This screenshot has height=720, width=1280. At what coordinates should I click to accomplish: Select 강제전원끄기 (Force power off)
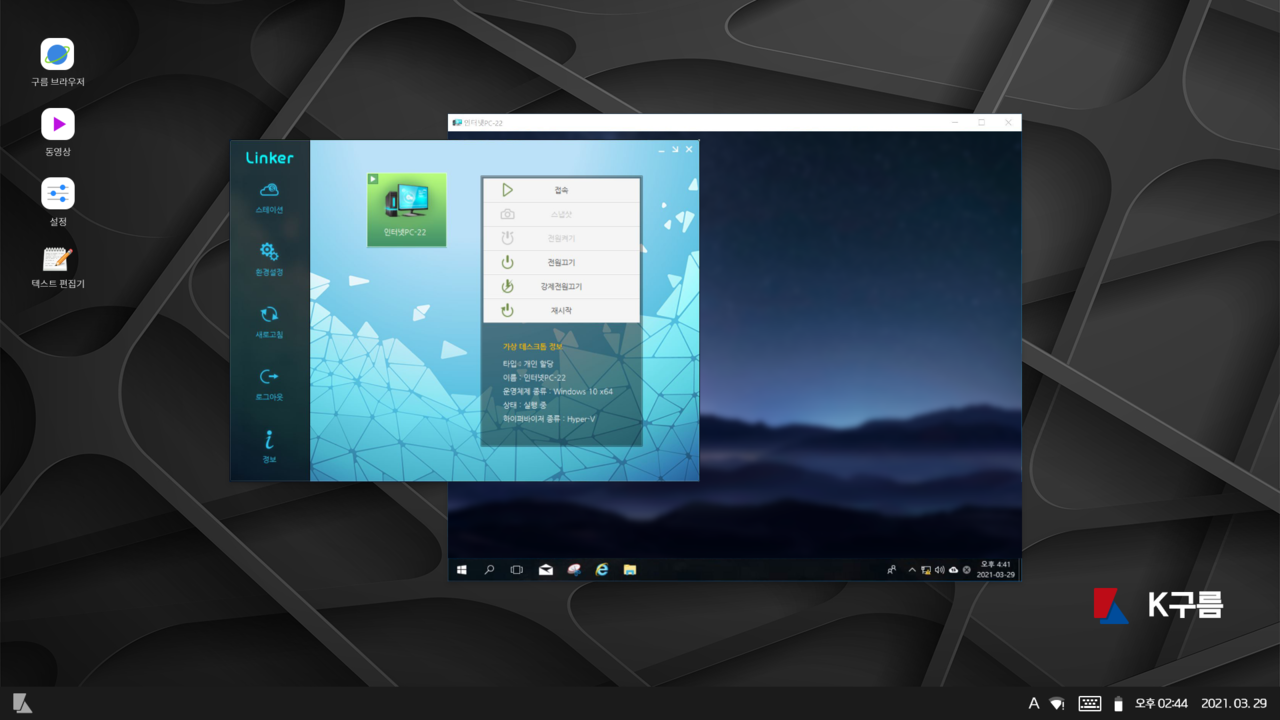561,287
